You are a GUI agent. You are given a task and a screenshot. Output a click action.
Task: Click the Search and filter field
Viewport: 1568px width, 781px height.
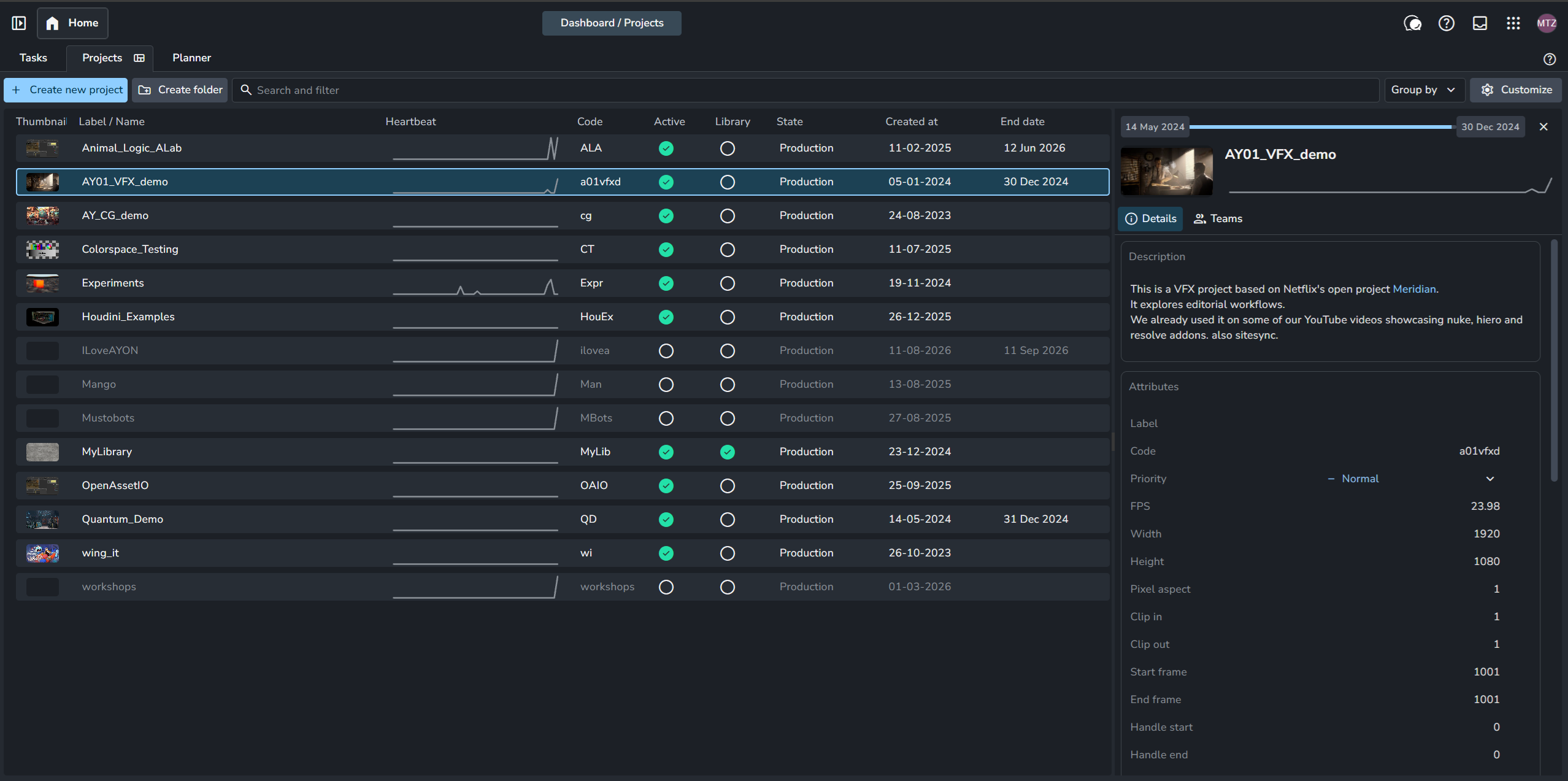coord(805,90)
